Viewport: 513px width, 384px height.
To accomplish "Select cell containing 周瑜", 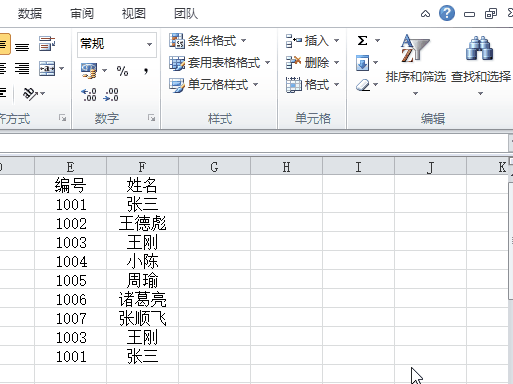I will click(142, 280).
